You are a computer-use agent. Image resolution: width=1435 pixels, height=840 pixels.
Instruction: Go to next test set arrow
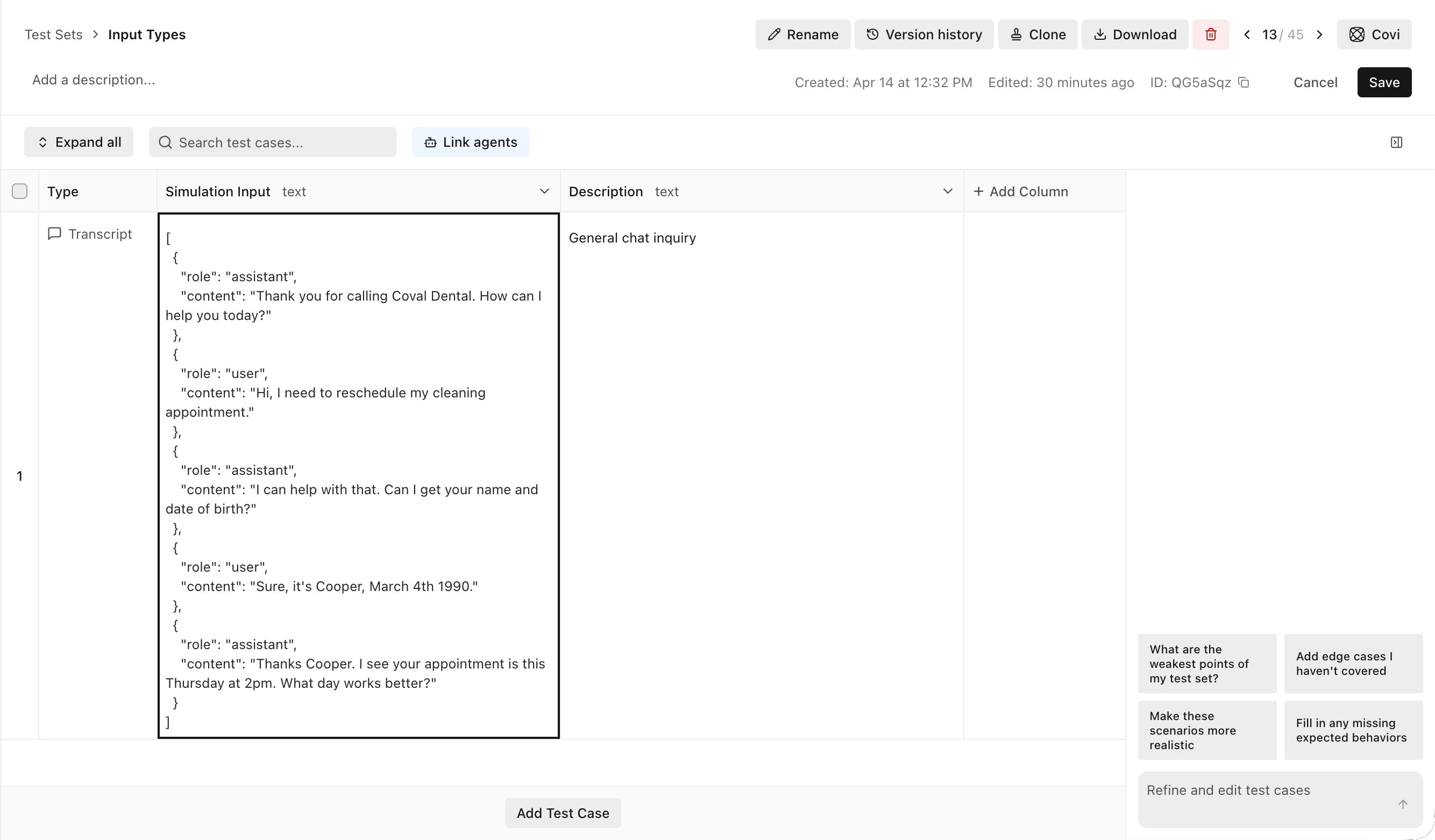click(1319, 35)
